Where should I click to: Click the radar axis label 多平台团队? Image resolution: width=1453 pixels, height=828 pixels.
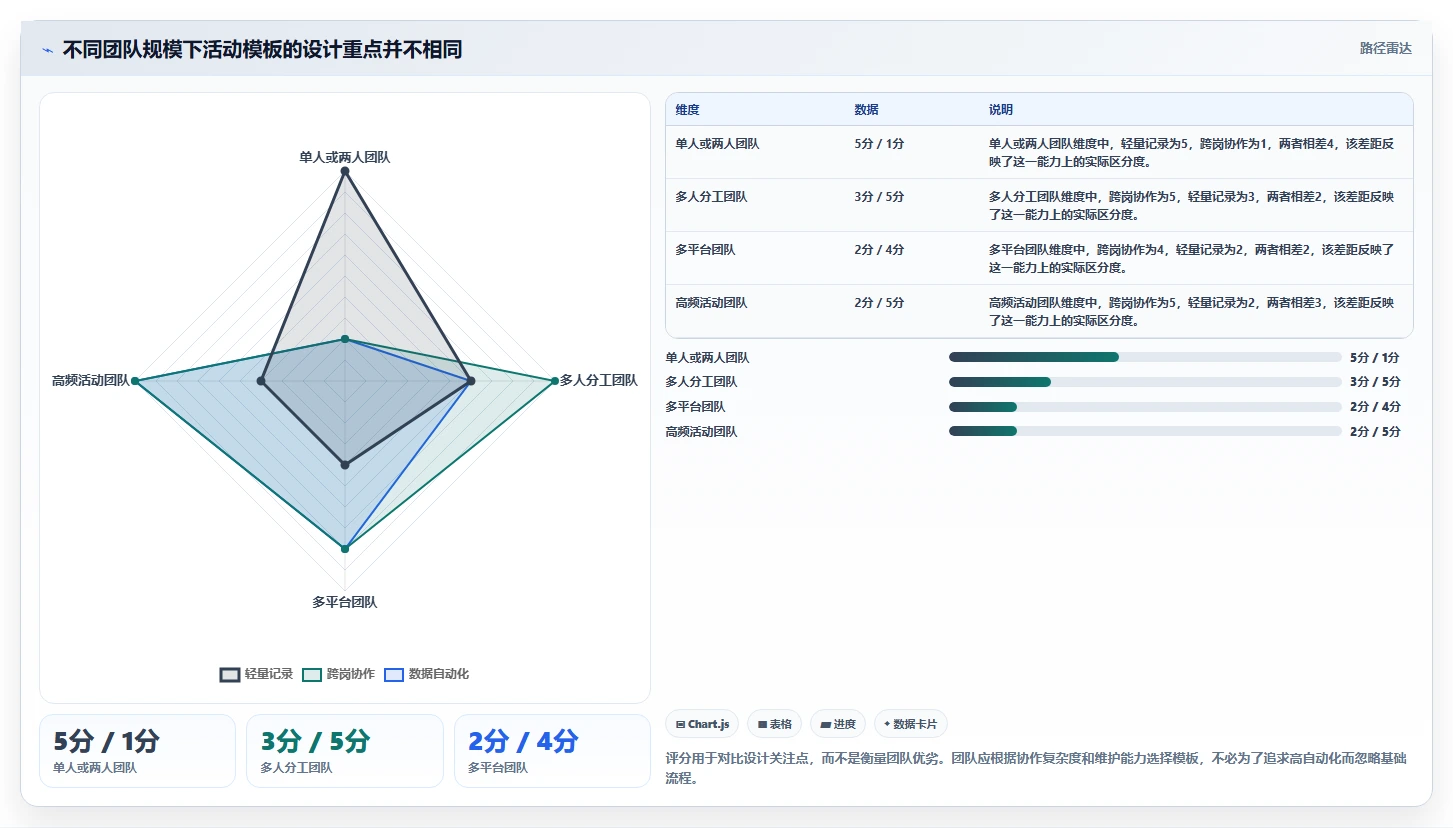(x=345, y=602)
